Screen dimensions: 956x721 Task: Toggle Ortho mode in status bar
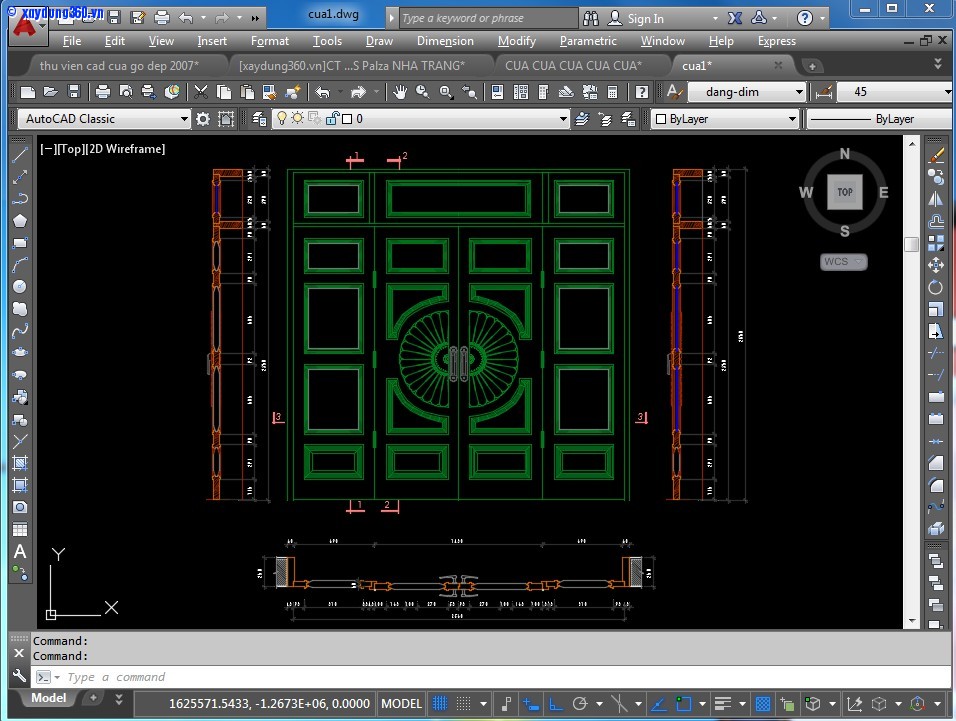(555, 704)
